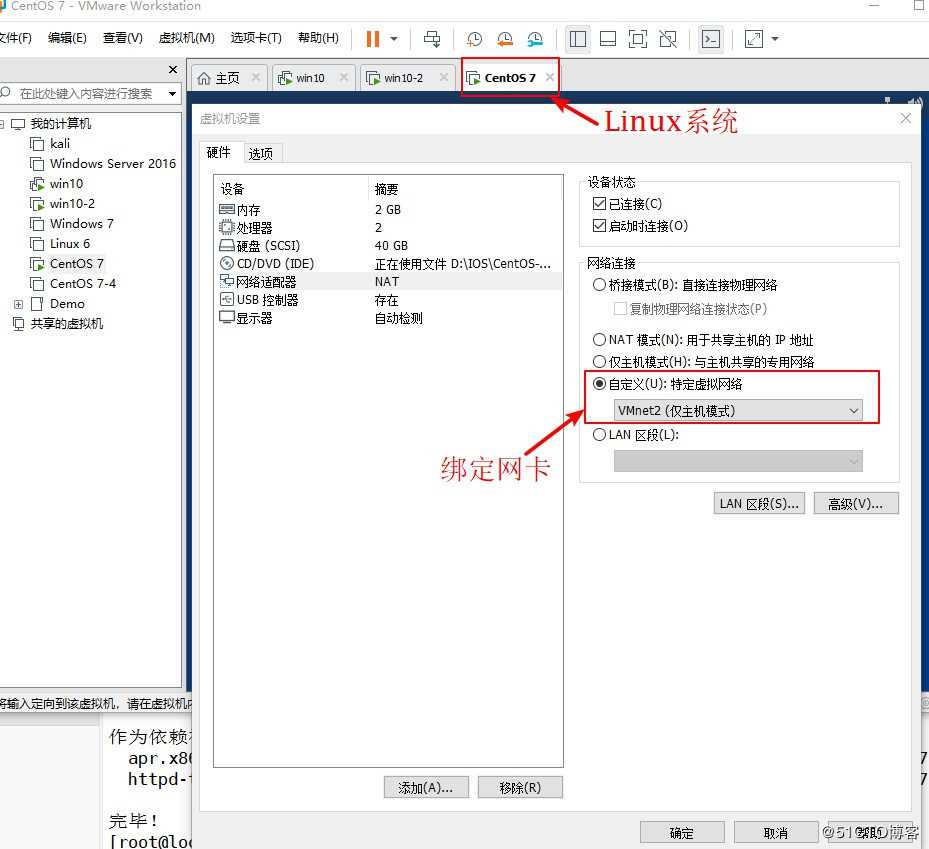Viewport: 929px width, 849px height.
Task: Select 桥接模式(B) radio button
Action: point(599,285)
